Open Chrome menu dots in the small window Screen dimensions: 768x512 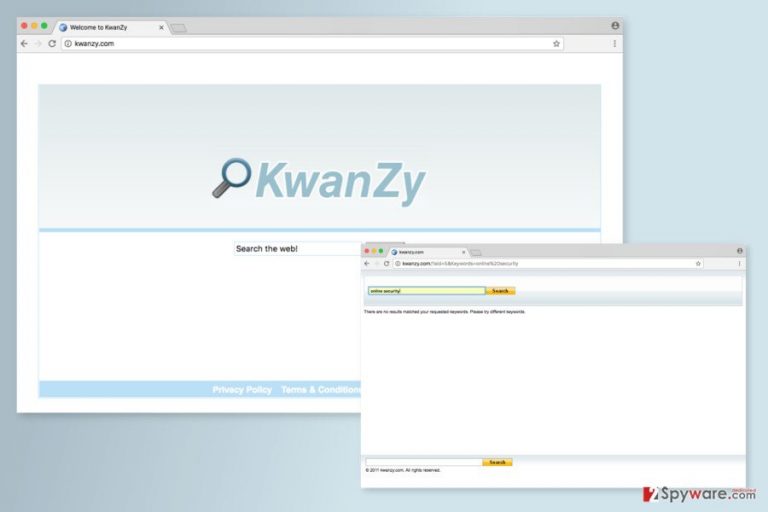click(x=740, y=264)
